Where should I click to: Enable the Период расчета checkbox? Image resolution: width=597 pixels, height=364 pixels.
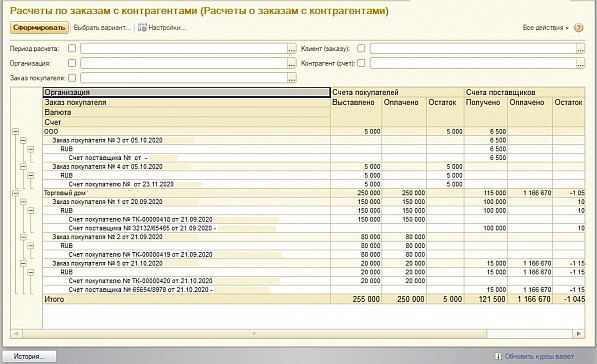click(x=72, y=48)
